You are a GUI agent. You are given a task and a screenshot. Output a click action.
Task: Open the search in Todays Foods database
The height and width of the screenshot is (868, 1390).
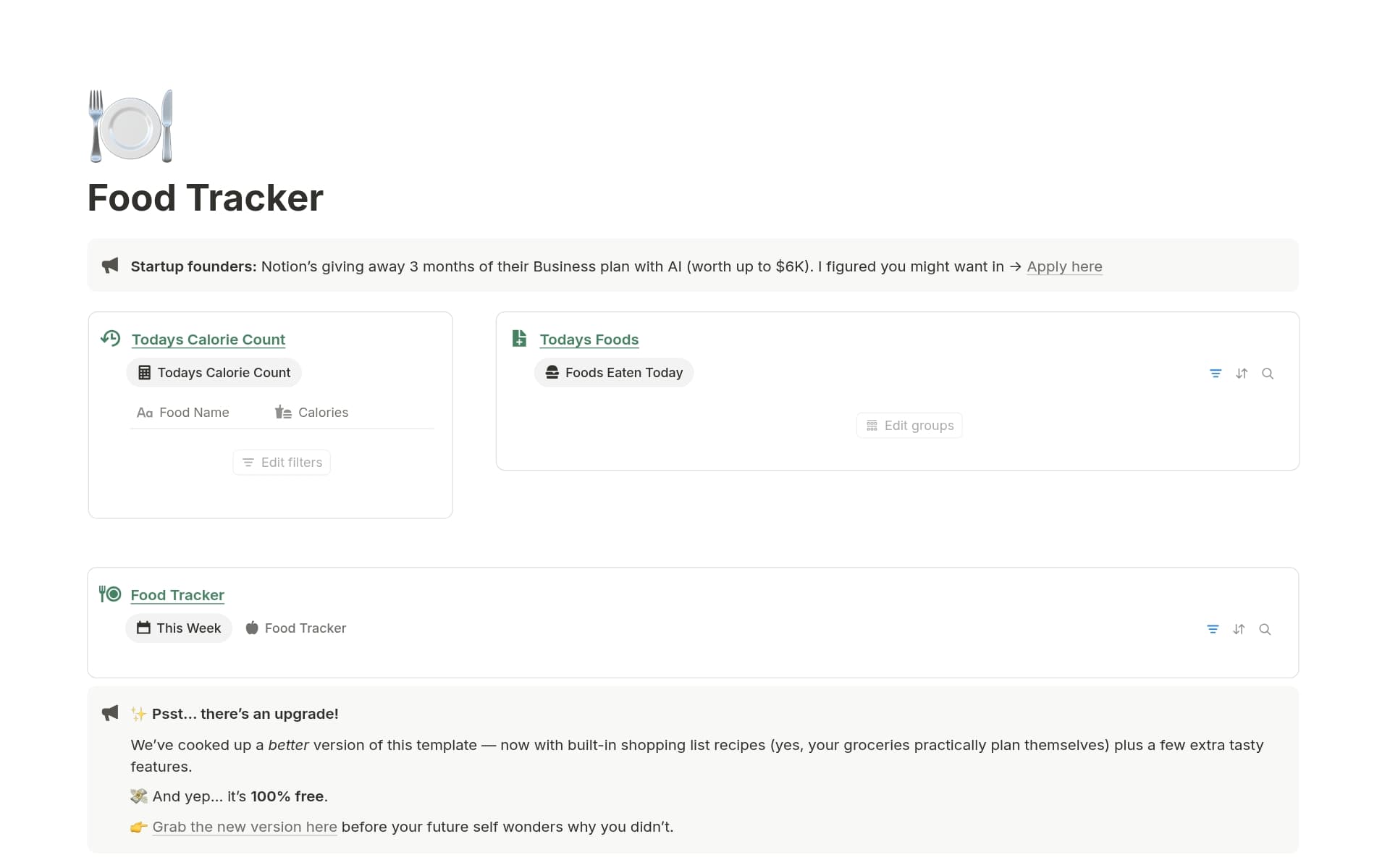pyautogui.click(x=1268, y=374)
